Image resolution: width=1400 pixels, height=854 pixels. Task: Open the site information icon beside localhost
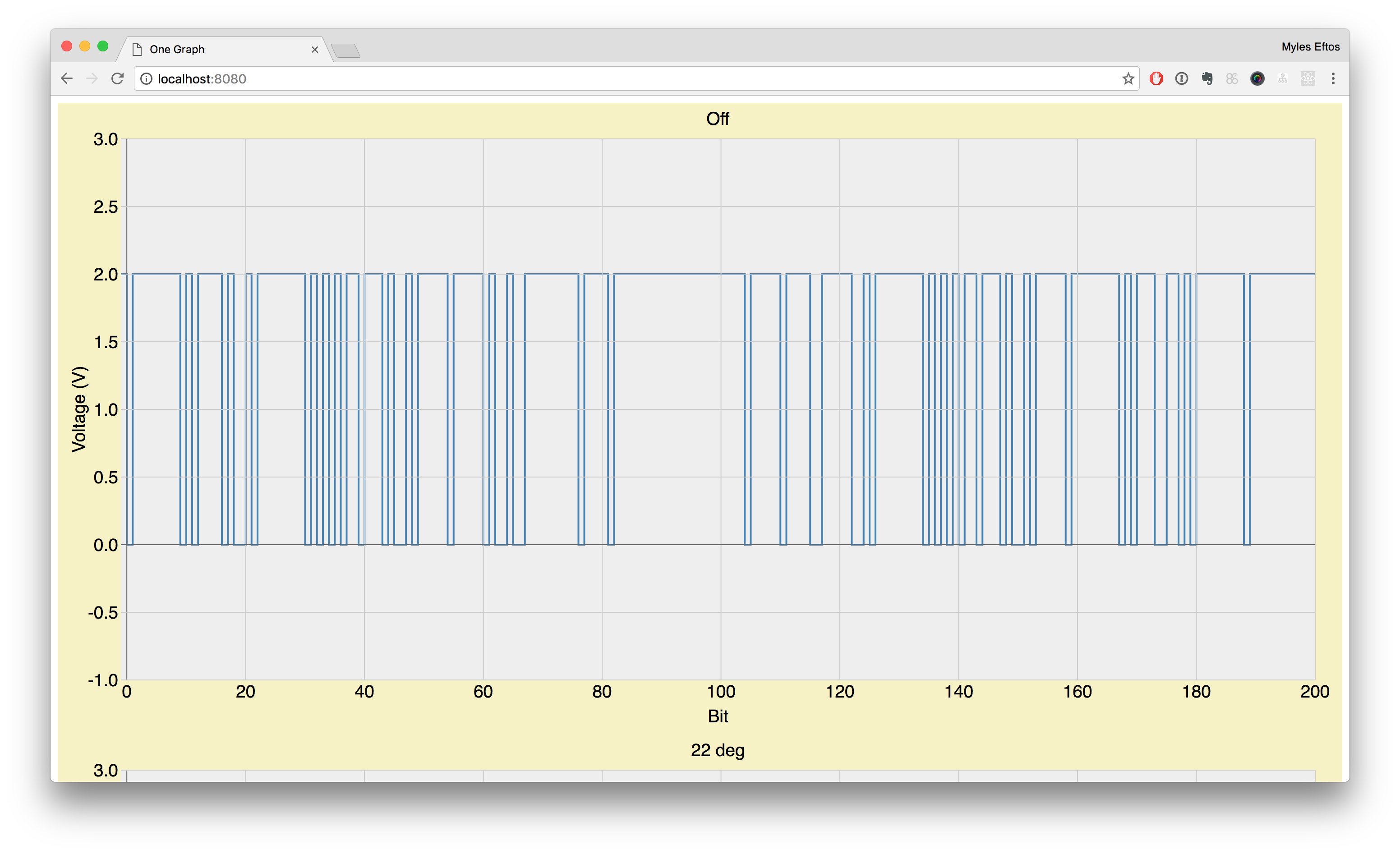click(146, 78)
